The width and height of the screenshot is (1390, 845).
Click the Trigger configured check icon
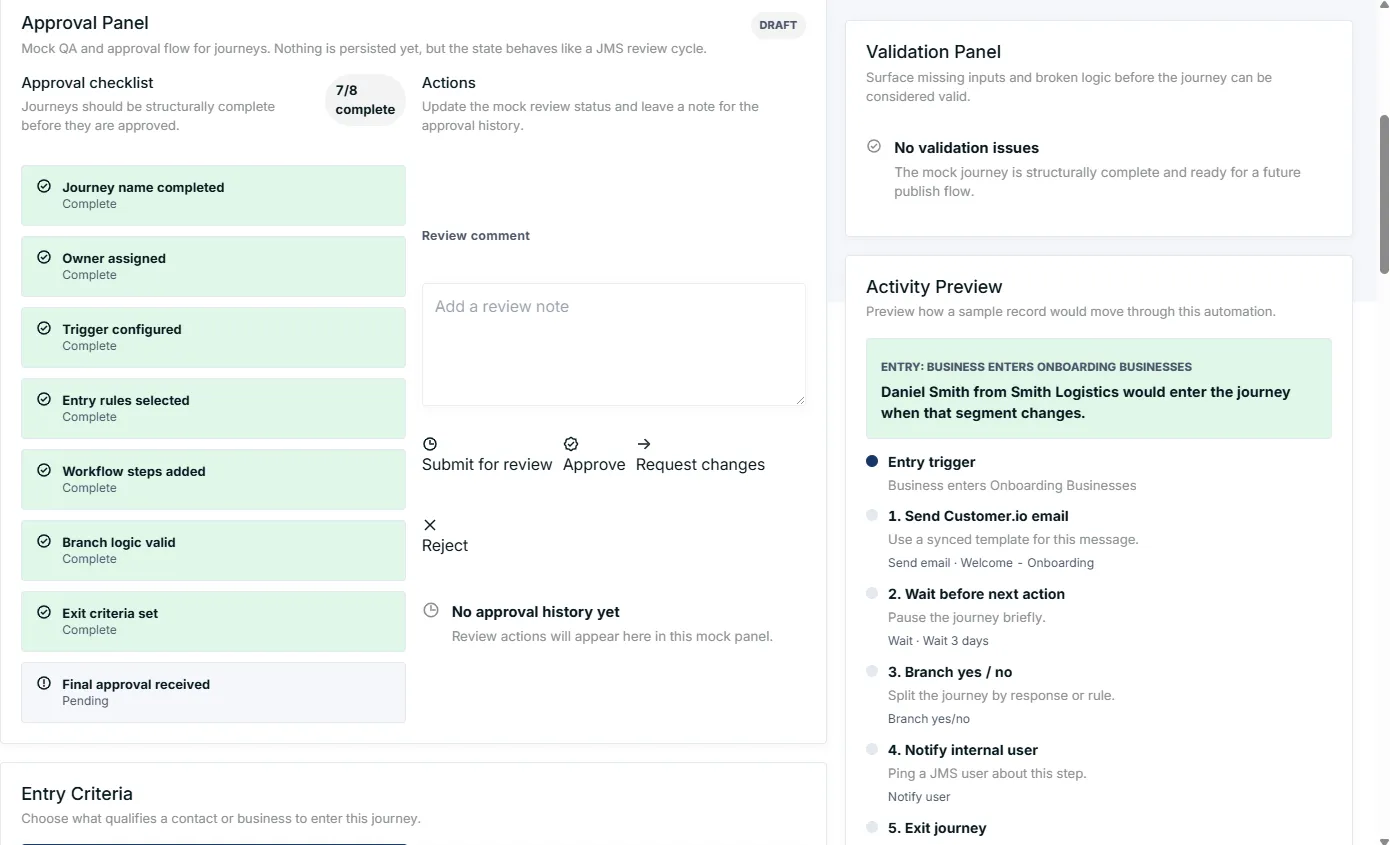click(44, 328)
